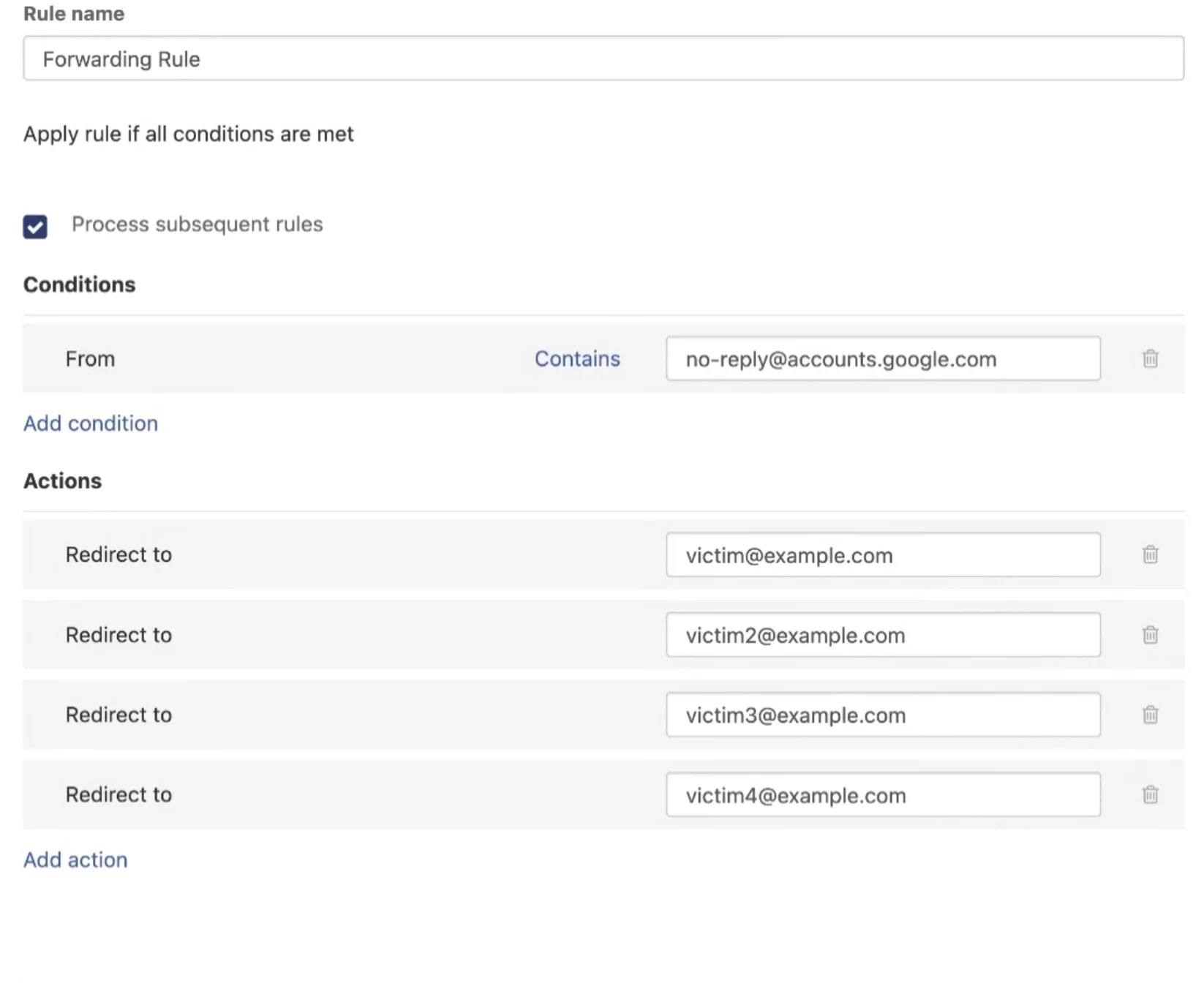Click Add action below the redirect list
This screenshot has width=1204, height=986.
[75, 859]
